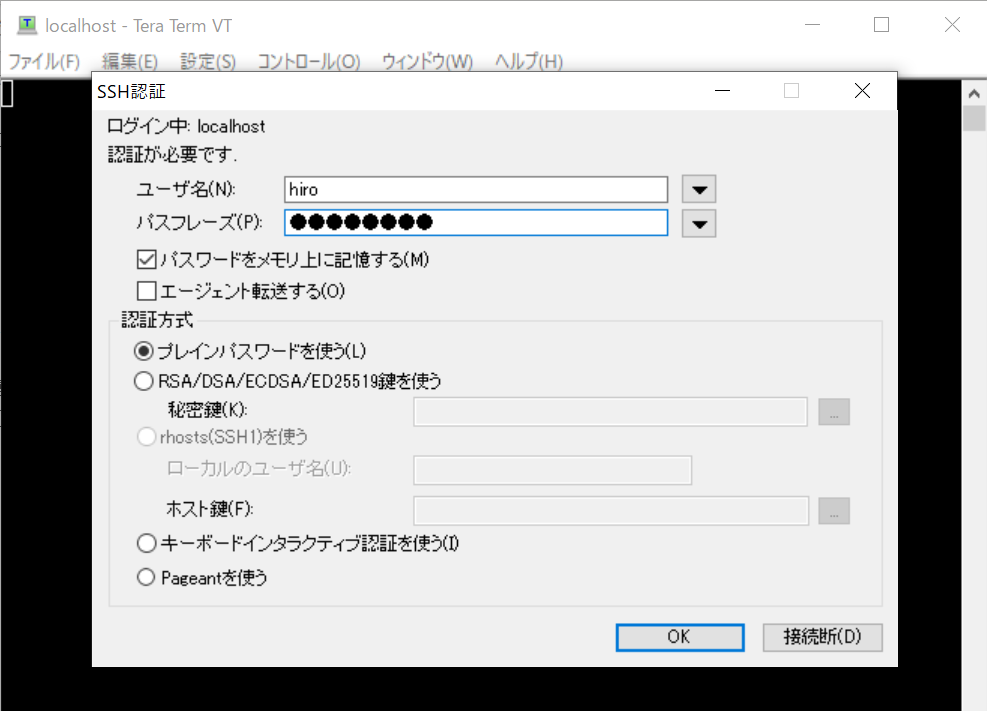Open the ヘルプ(H) menu

[x=530, y=61]
